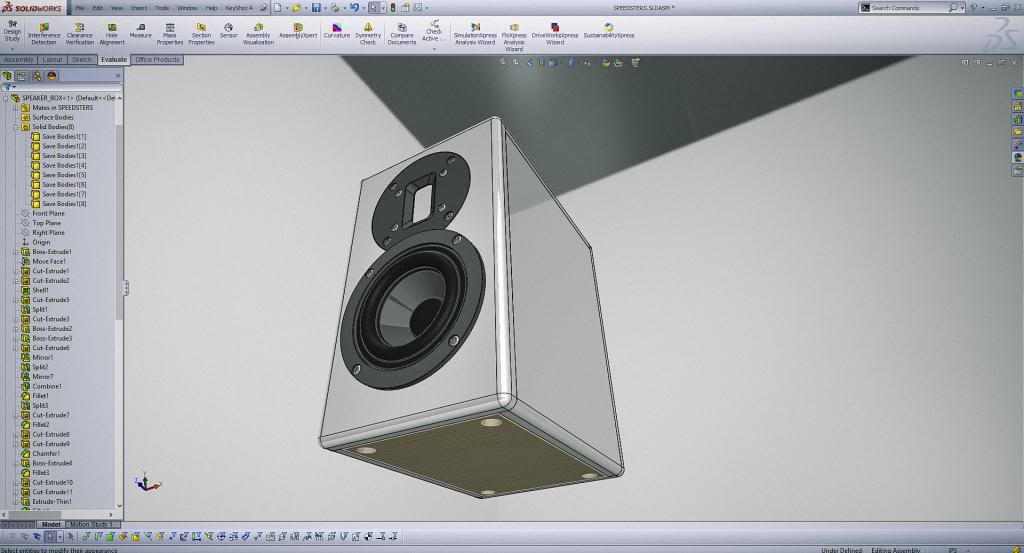Image resolution: width=1024 pixels, height=553 pixels.
Task: Open SustainabilityXpress
Action: (609, 31)
